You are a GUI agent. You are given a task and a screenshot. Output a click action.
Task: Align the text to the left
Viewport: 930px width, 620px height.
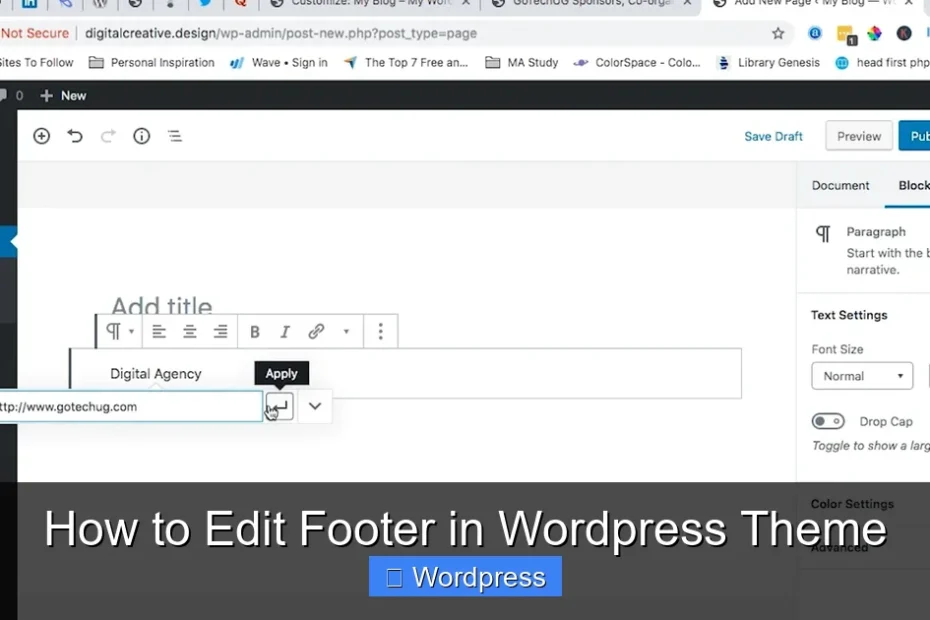pos(159,331)
